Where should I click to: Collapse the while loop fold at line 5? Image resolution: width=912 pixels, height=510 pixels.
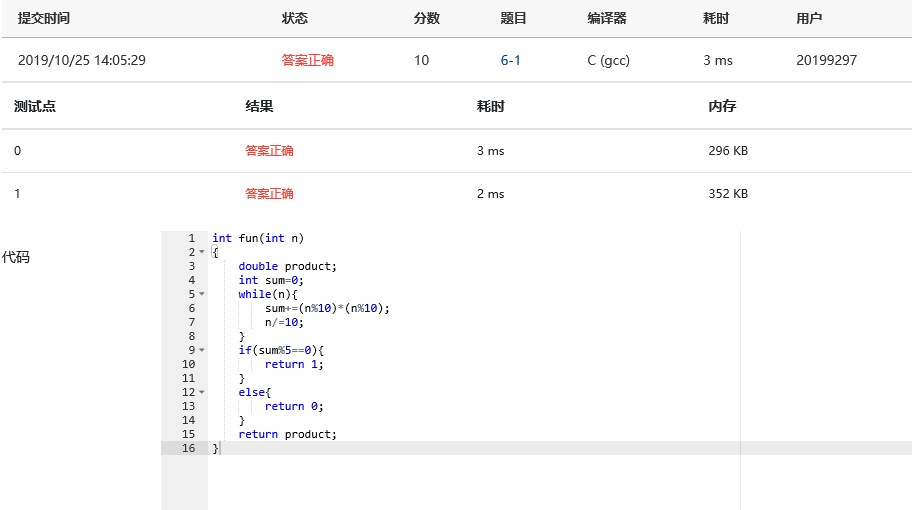click(x=201, y=294)
